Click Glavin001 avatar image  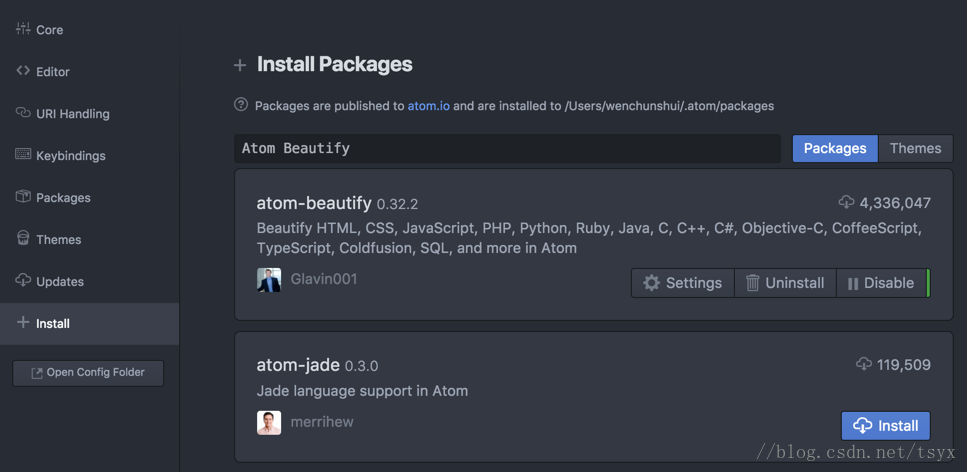(269, 280)
